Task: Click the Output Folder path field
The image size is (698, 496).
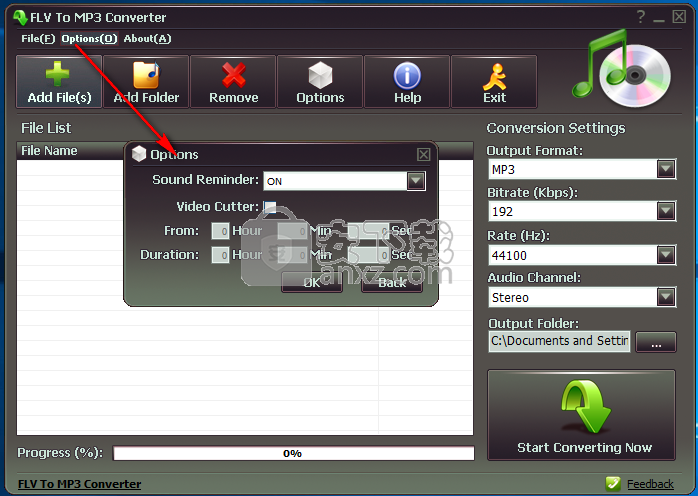Action: point(559,341)
